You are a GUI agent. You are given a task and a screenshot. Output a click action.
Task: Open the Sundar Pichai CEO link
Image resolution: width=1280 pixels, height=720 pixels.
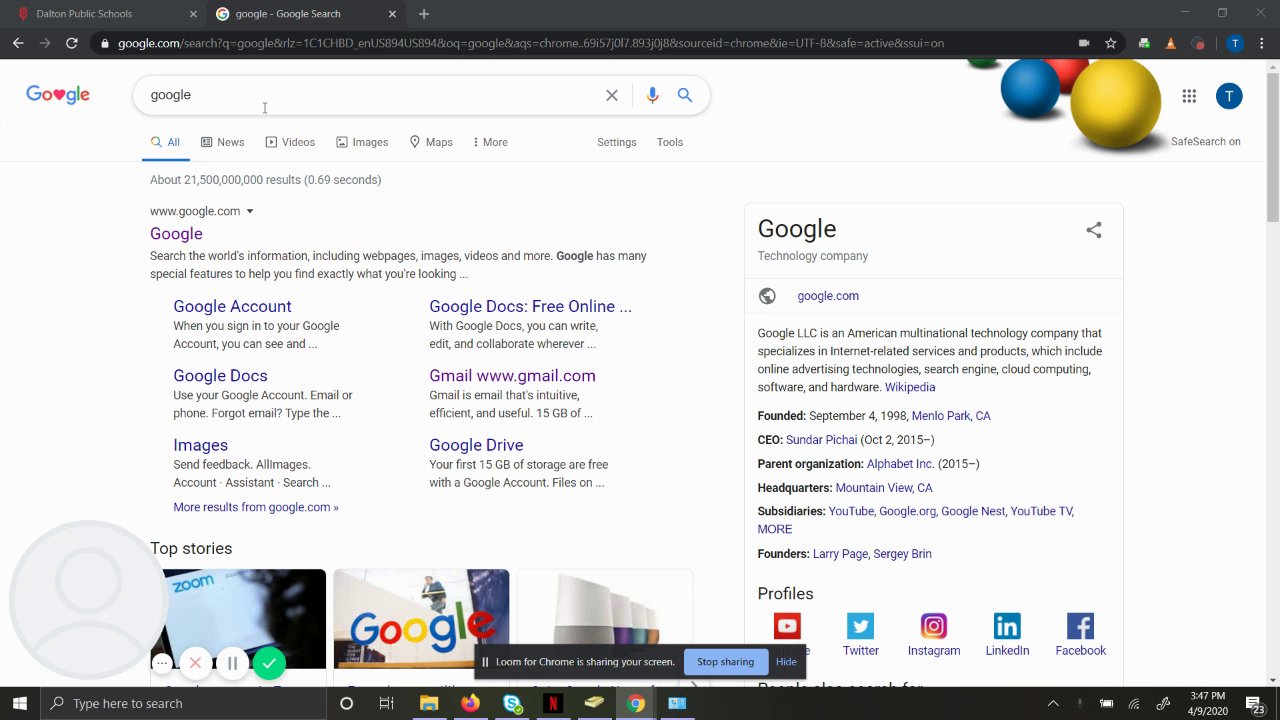click(x=822, y=440)
